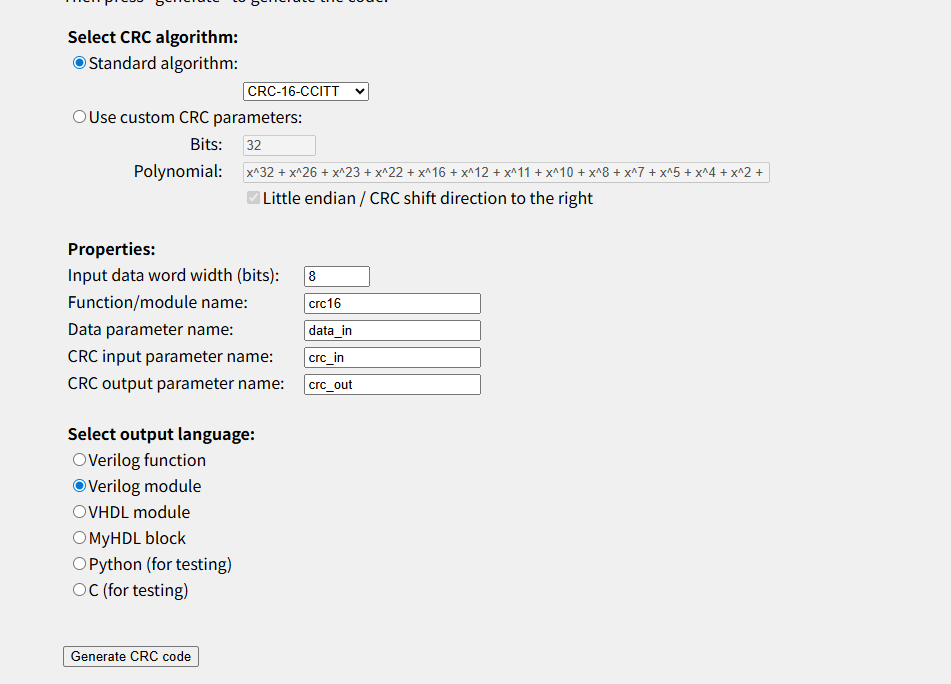Click the Function/module name field

[392, 303]
